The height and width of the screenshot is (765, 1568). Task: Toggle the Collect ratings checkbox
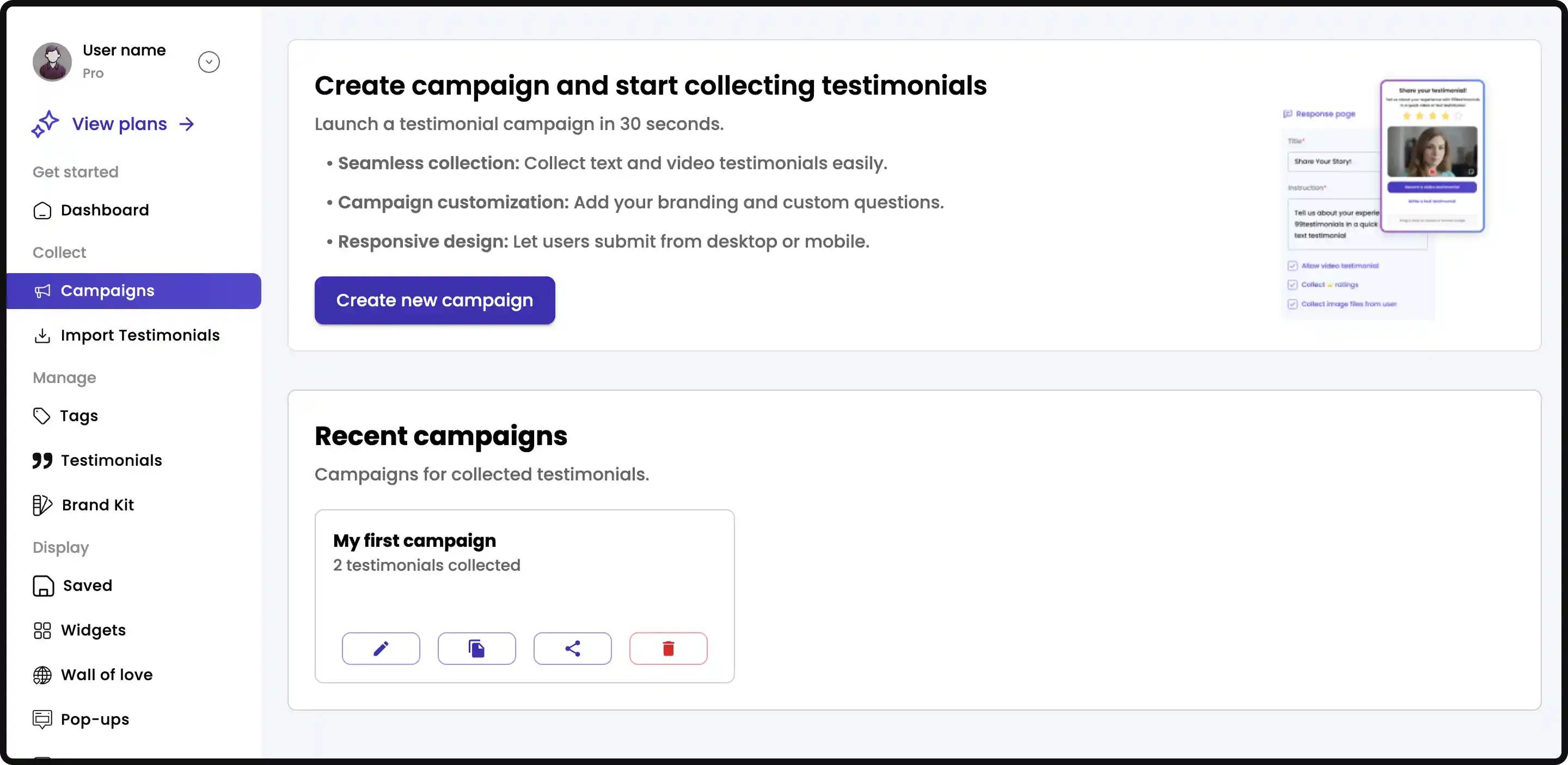tap(1293, 285)
